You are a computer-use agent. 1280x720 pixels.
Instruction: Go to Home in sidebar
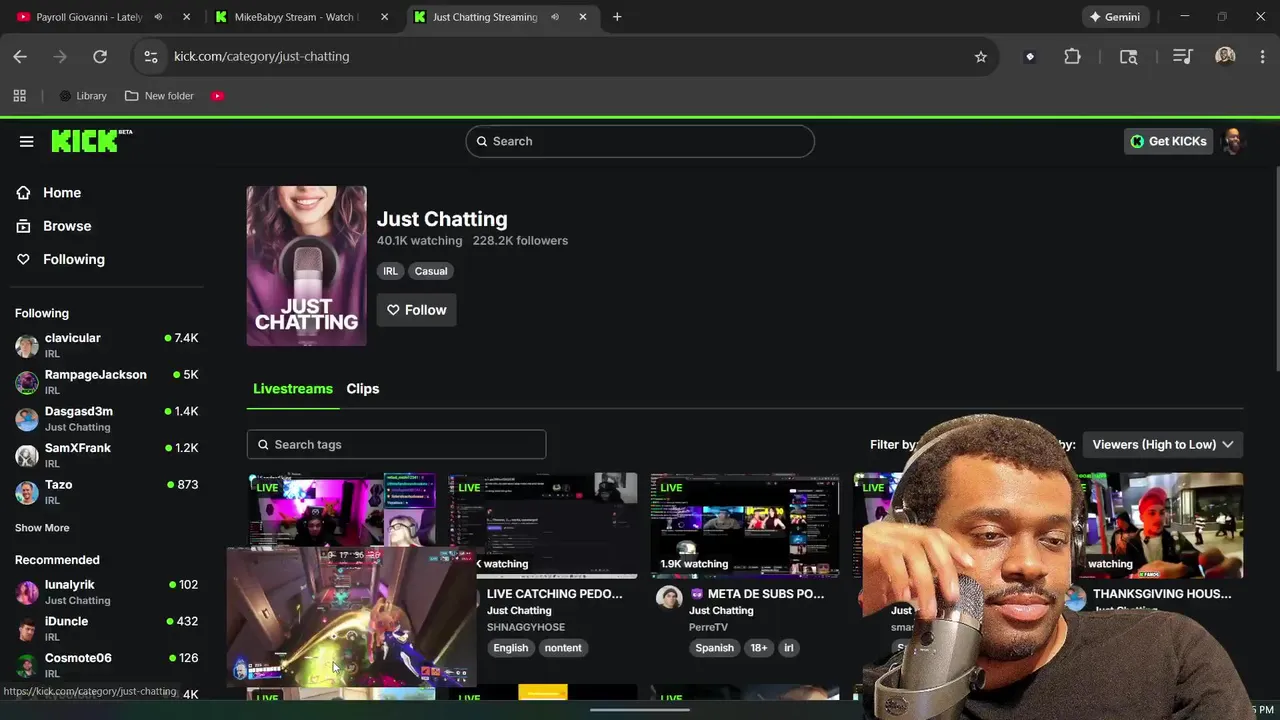coord(49,193)
